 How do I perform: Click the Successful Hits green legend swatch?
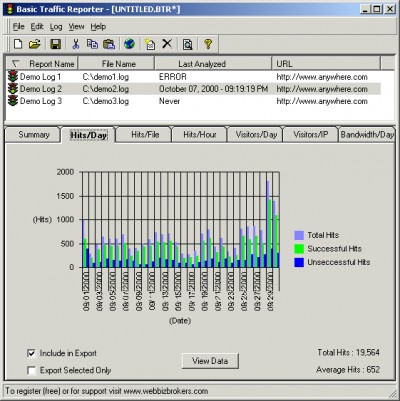click(299, 249)
